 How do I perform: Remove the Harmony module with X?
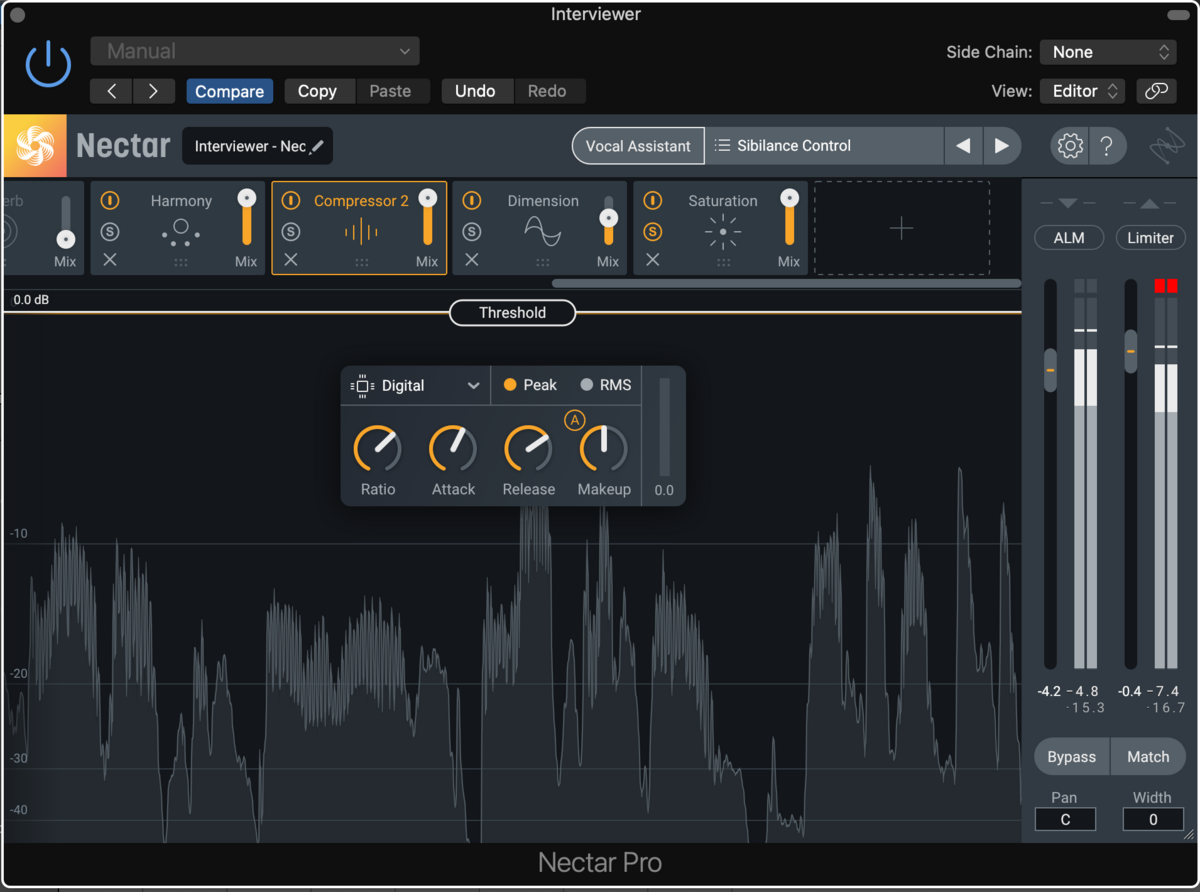pyautogui.click(x=110, y=260)
